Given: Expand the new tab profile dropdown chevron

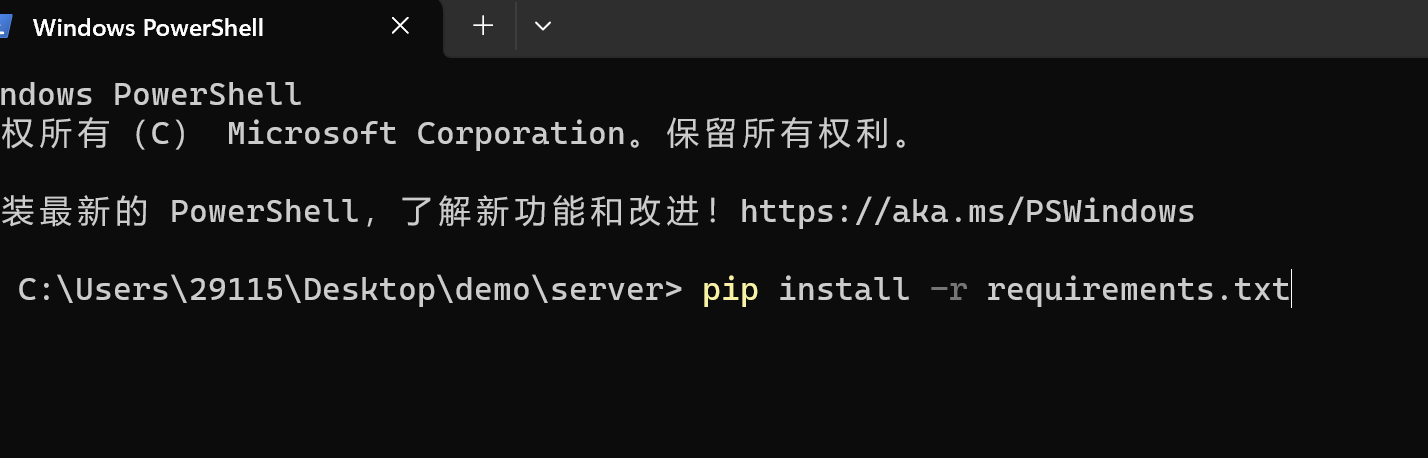Looking at the screenshot, I should click(x=543, y=26).
